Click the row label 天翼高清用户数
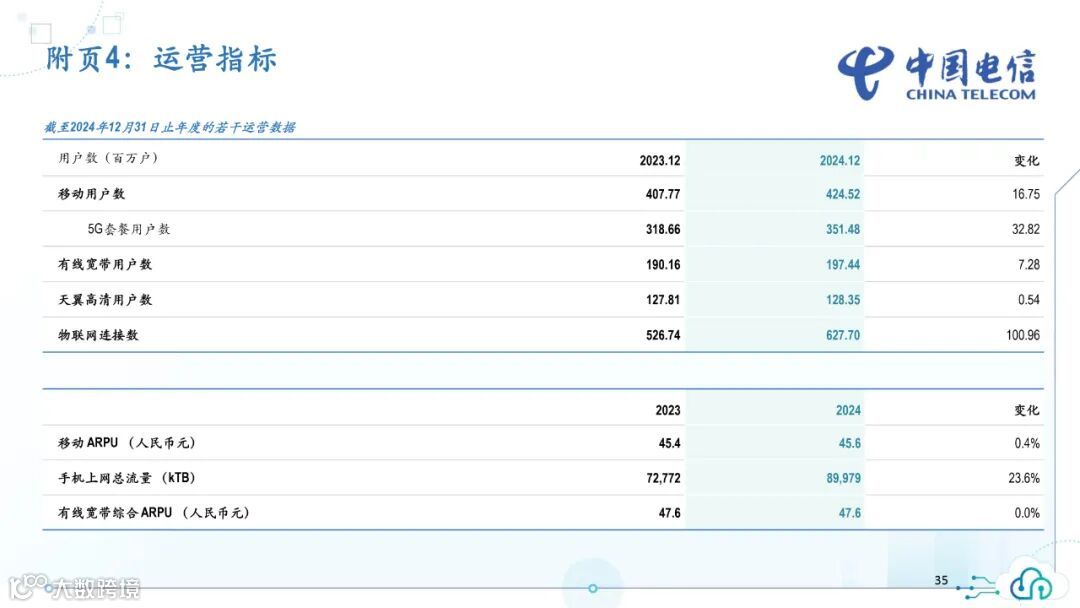This screenshot has width=1080, height=608. pos(105,300)
